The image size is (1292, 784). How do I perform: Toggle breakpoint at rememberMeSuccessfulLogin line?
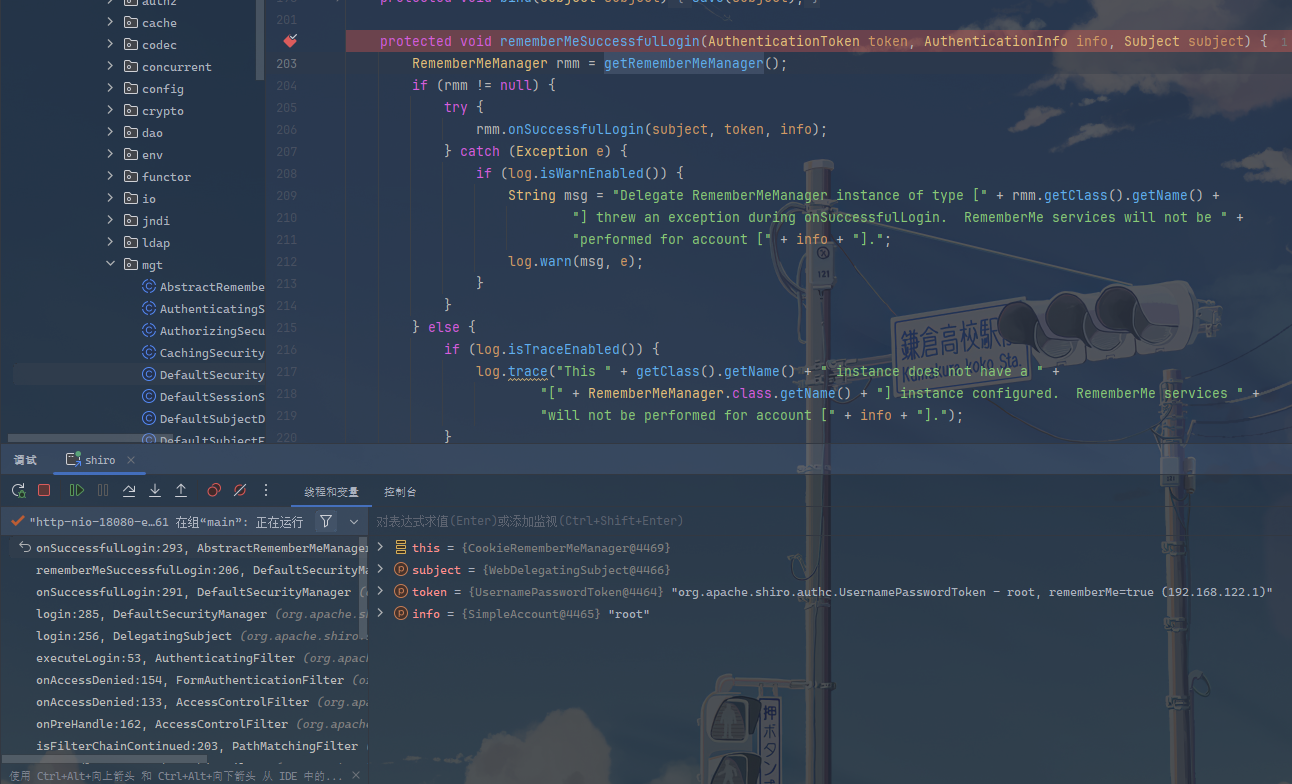tap(290, 41)
